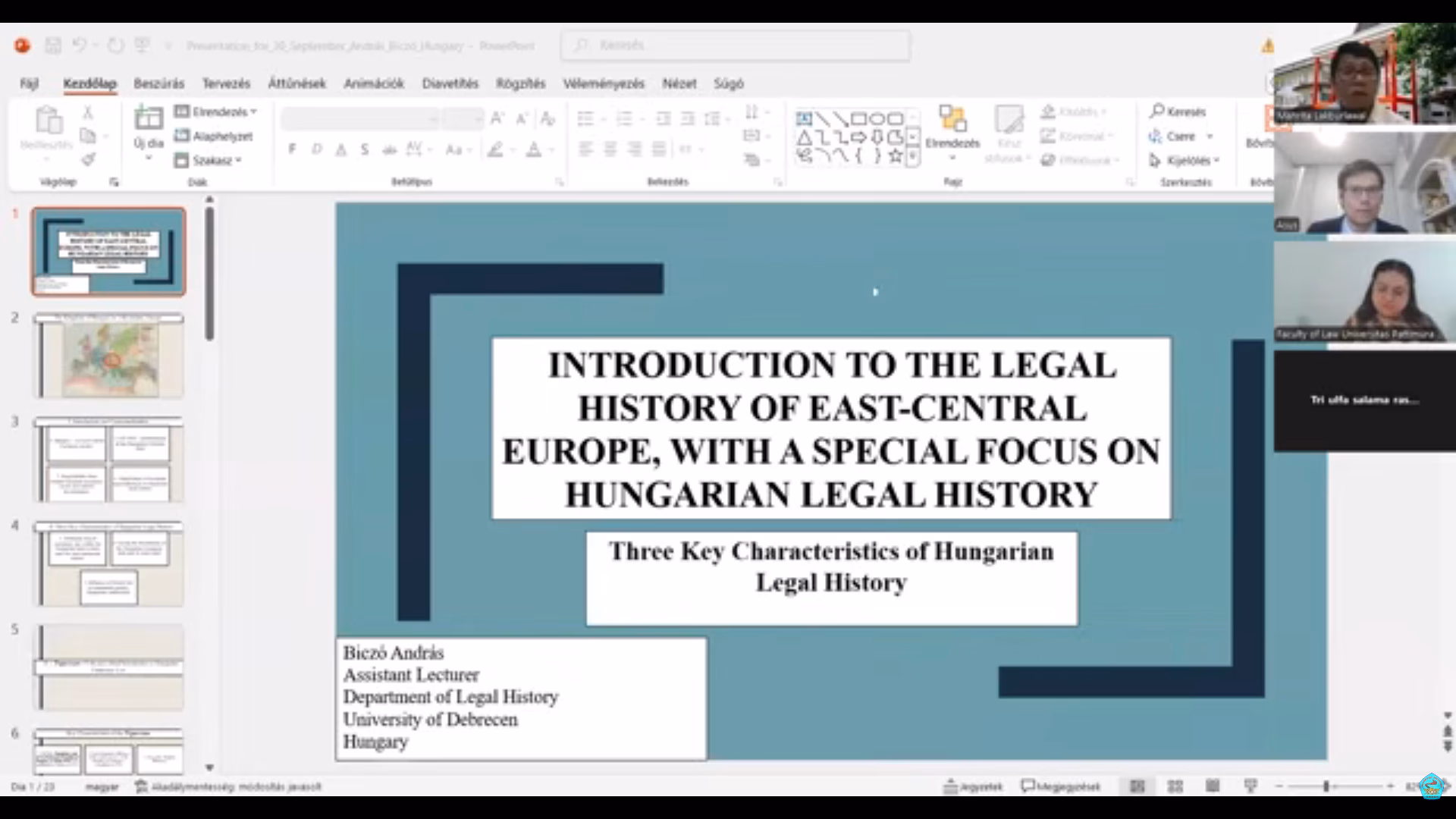Switch to the Tervezés ribbon tab
Viewport: 1456px width, 819px height.
(226, 83)
